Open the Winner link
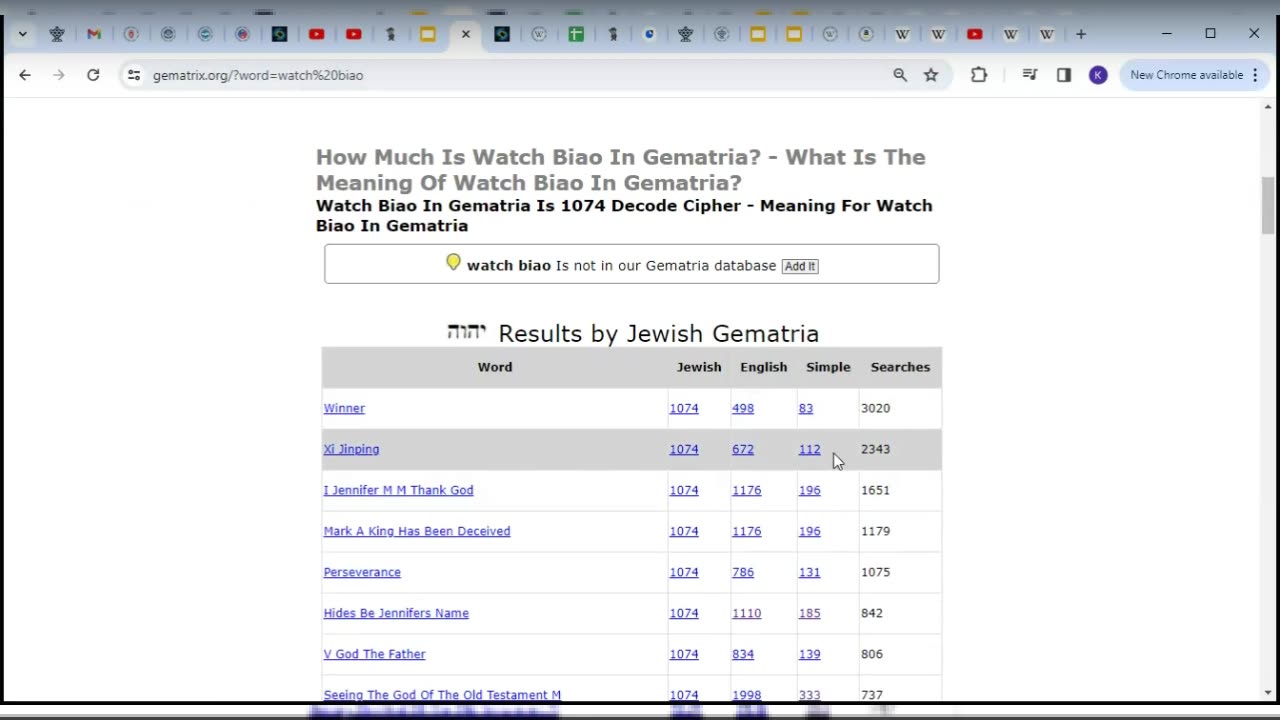 pyautogui.click(x=344, y=408)
